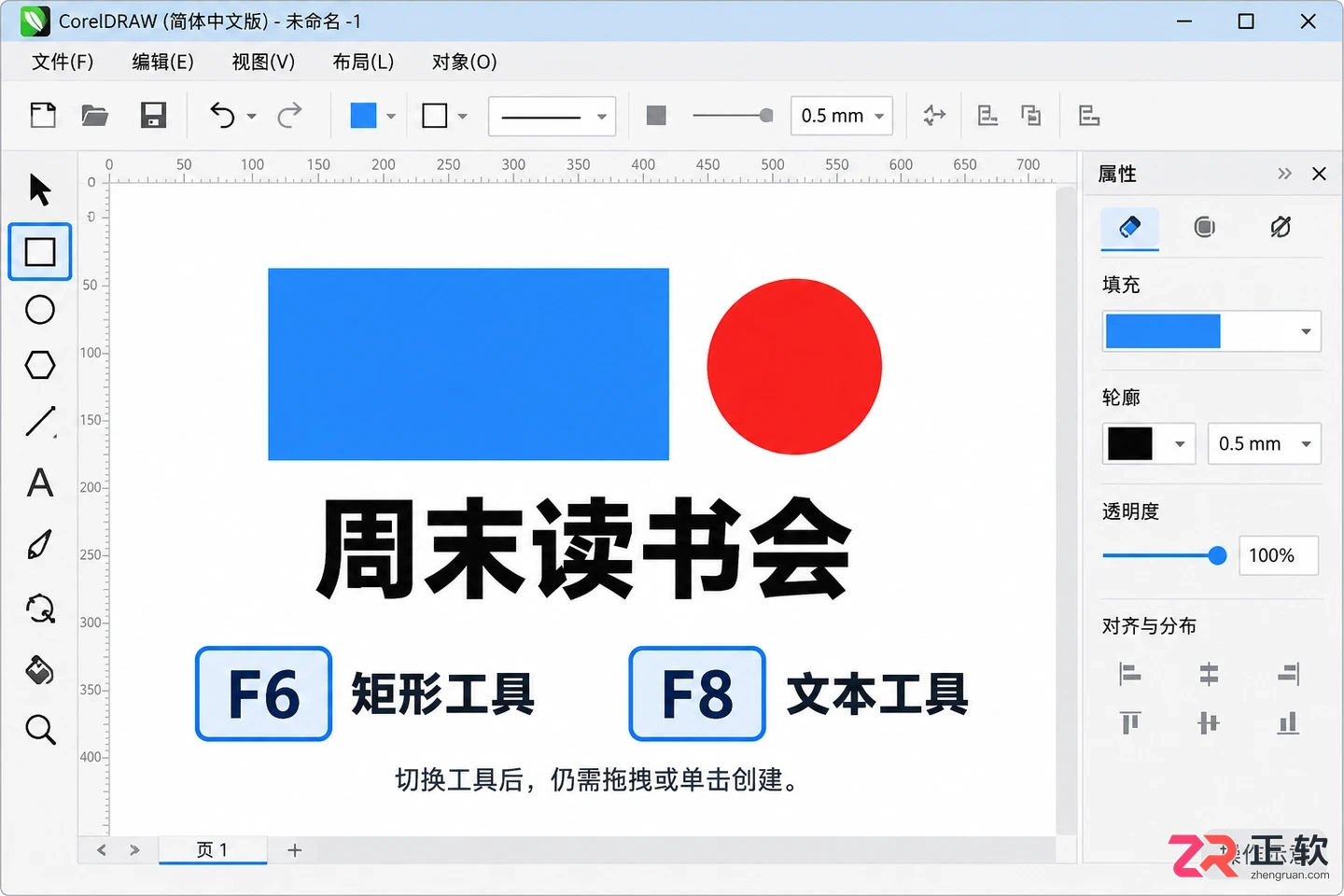The height and width of the screenshot is (896, 1344).
Task: Click the convert-to-curves node icon
Action: [x=934, y=116]
